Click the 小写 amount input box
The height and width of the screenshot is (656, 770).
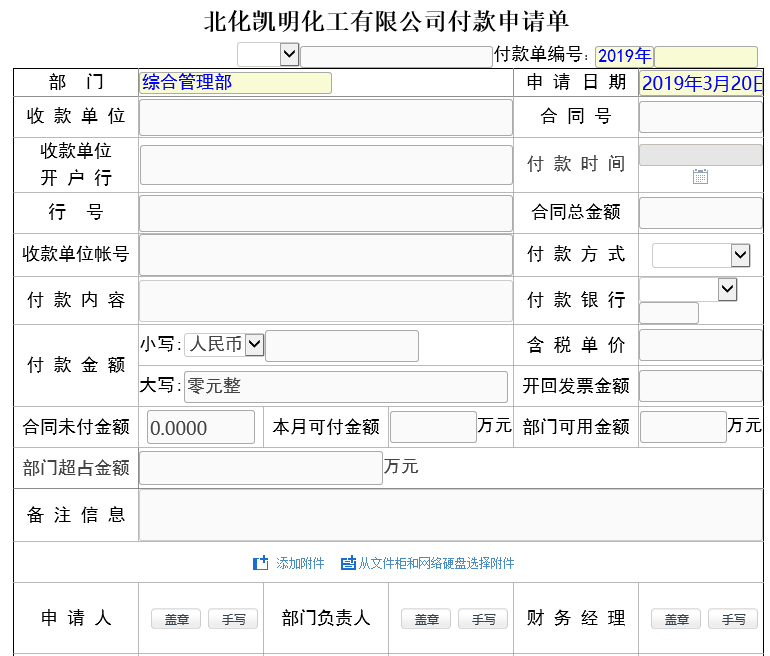[x=341, y=346]
